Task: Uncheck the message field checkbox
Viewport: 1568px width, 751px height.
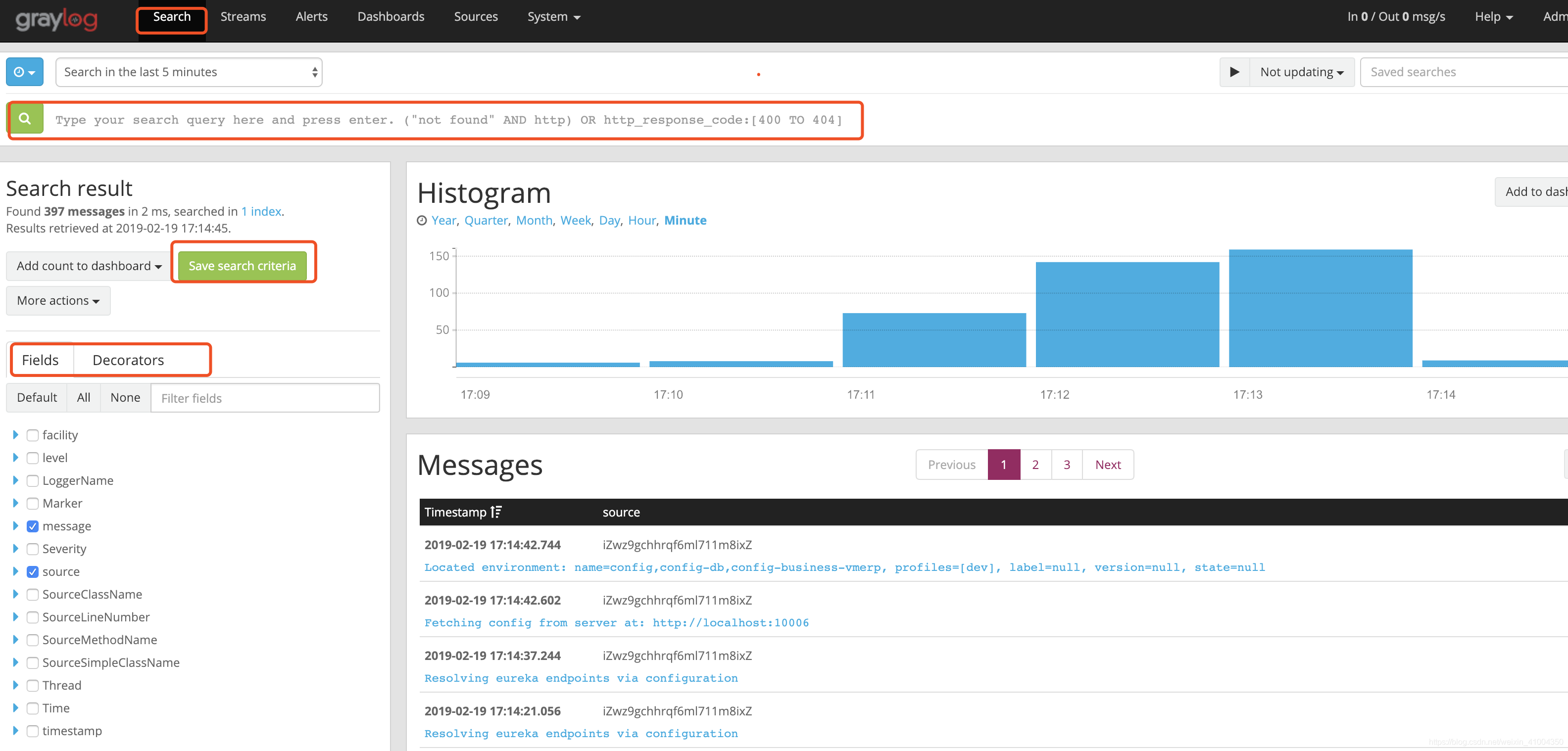Action: (x=33, y=526)
